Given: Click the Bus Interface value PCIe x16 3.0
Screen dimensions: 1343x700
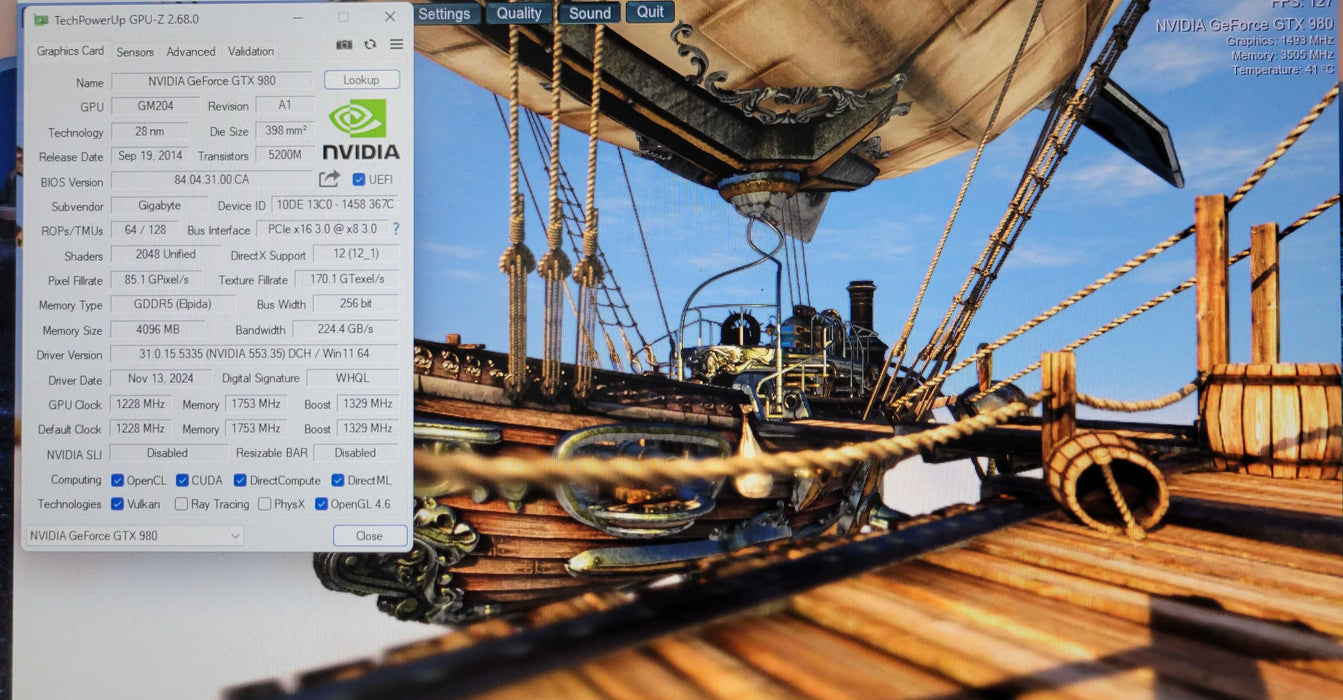Looking at the screenshot, I should [322, 230].
